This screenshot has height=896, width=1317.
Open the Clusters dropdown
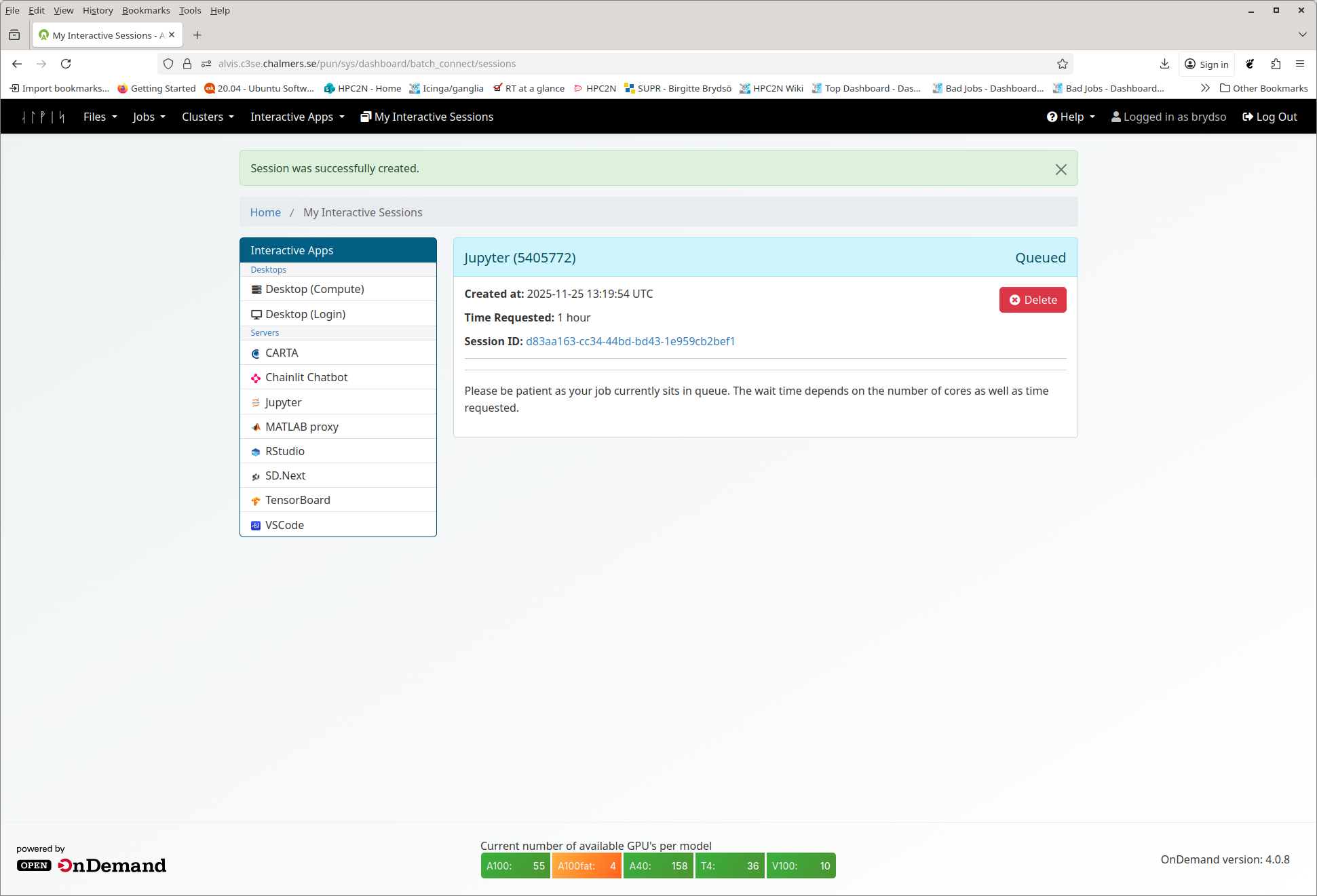(208, 117)
